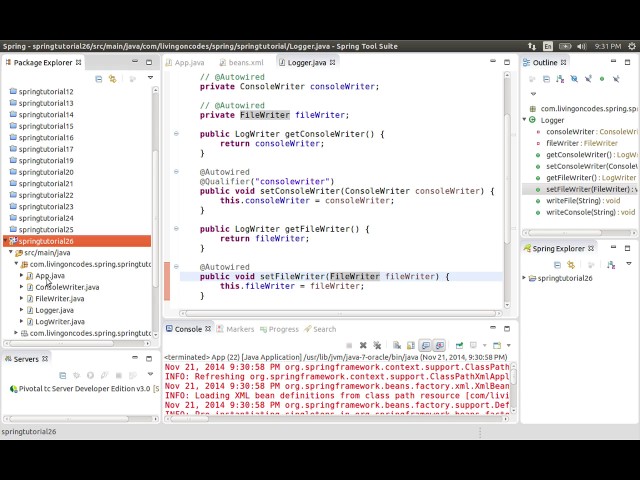The image size is (640, 480).
Task: Click Link with Editor icon in Package Explorer
Action: [x=112, y=78]
